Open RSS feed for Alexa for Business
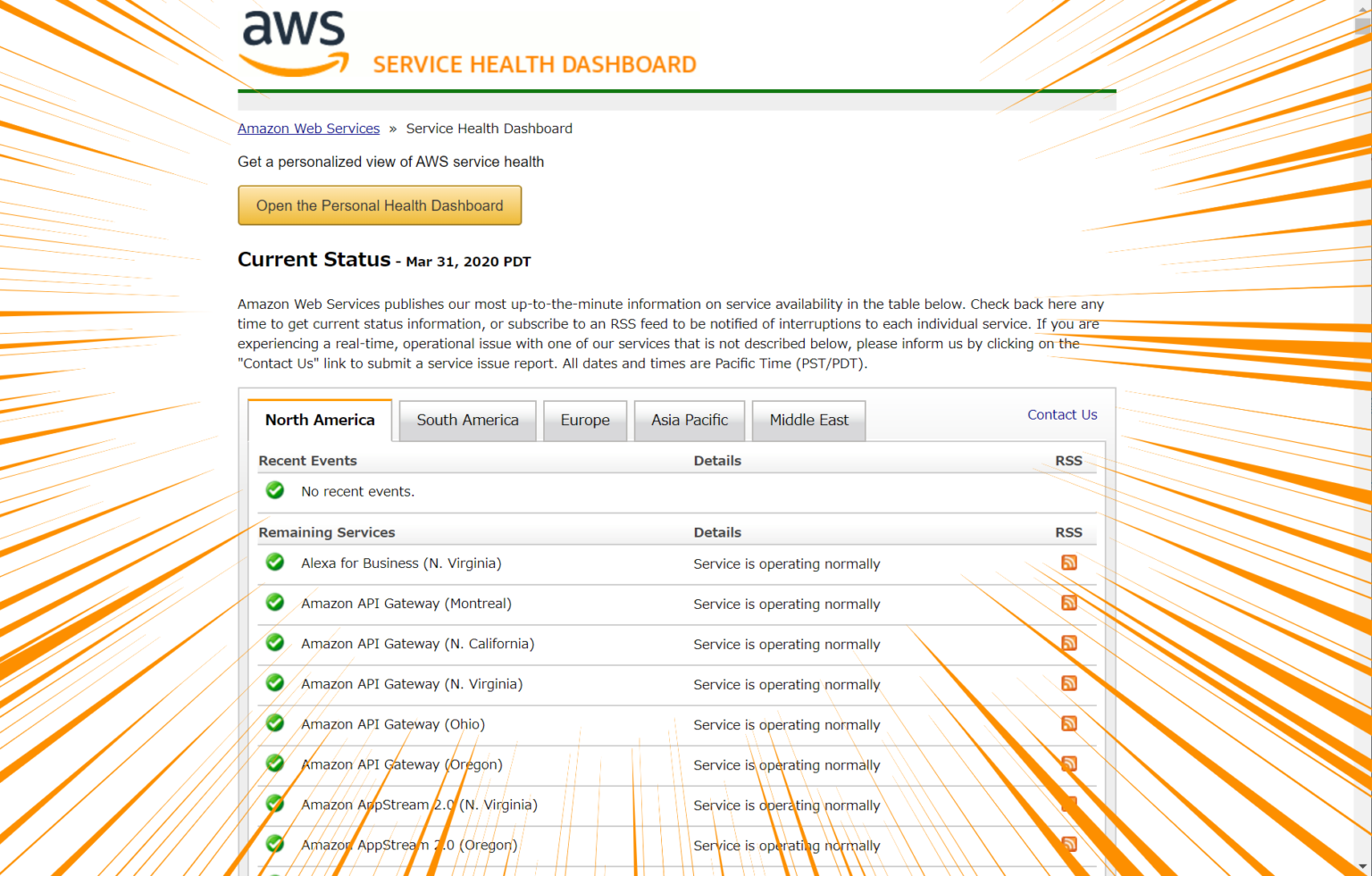Image resolution: width=1372 pixels, height=876 pixels. click(x=1068, y=563)
